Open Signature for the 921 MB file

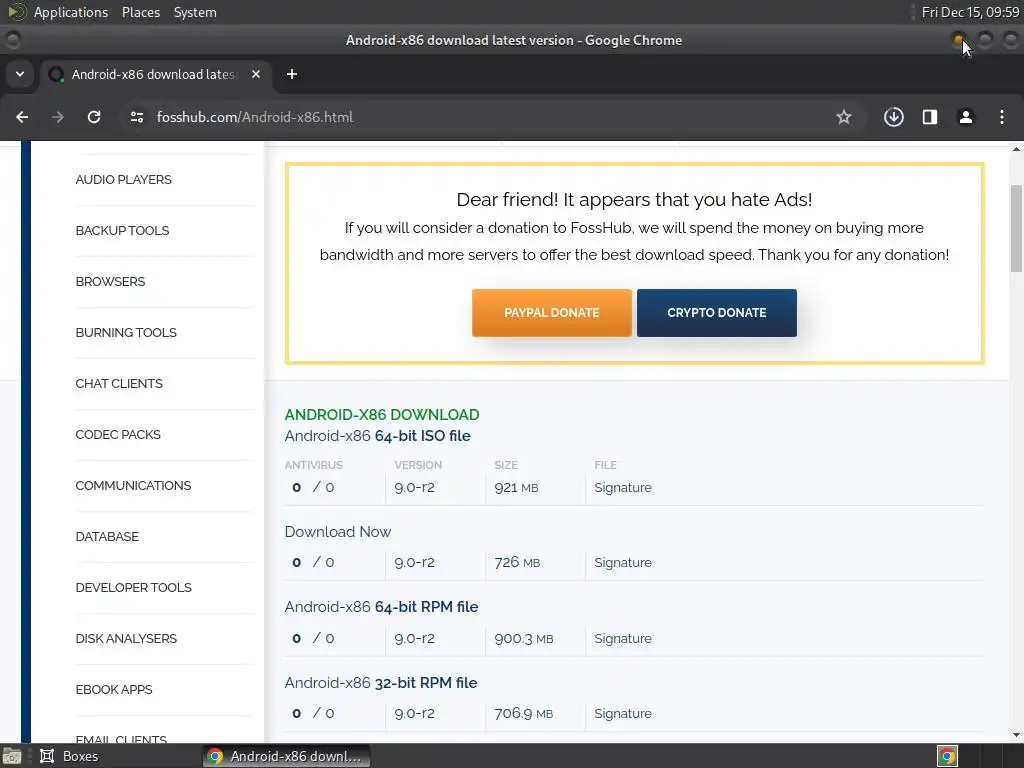[x=623, y=487]
